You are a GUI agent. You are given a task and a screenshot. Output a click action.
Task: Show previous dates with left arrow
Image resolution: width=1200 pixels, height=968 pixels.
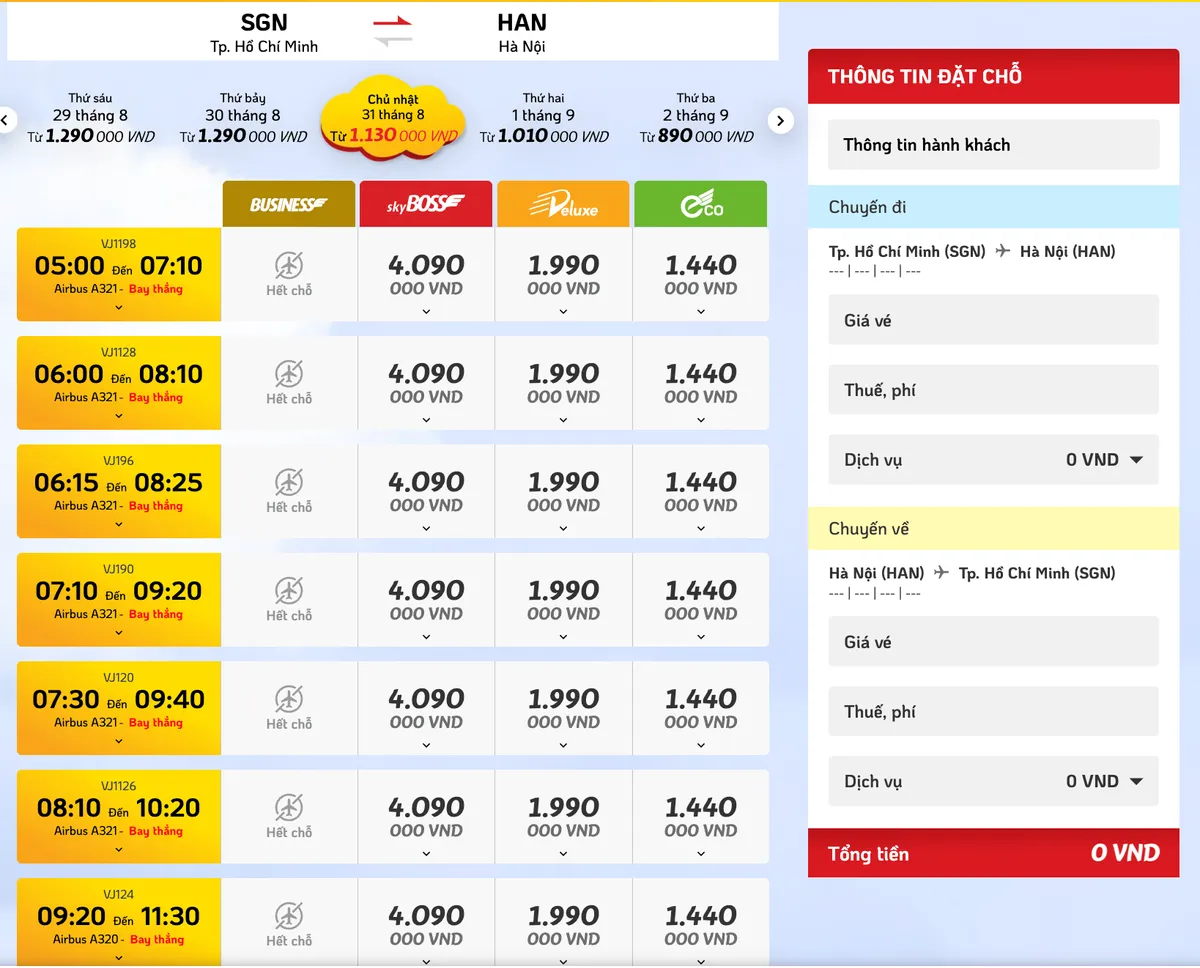pos(5,121)
